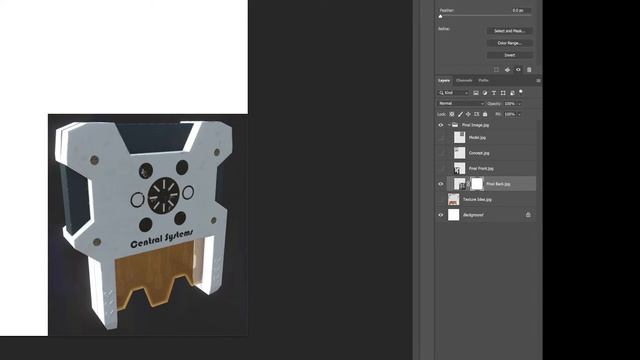Viewport: 640px width, 360px height.
Task: Select the Model.jpg layer name
Action: [477, 138]
